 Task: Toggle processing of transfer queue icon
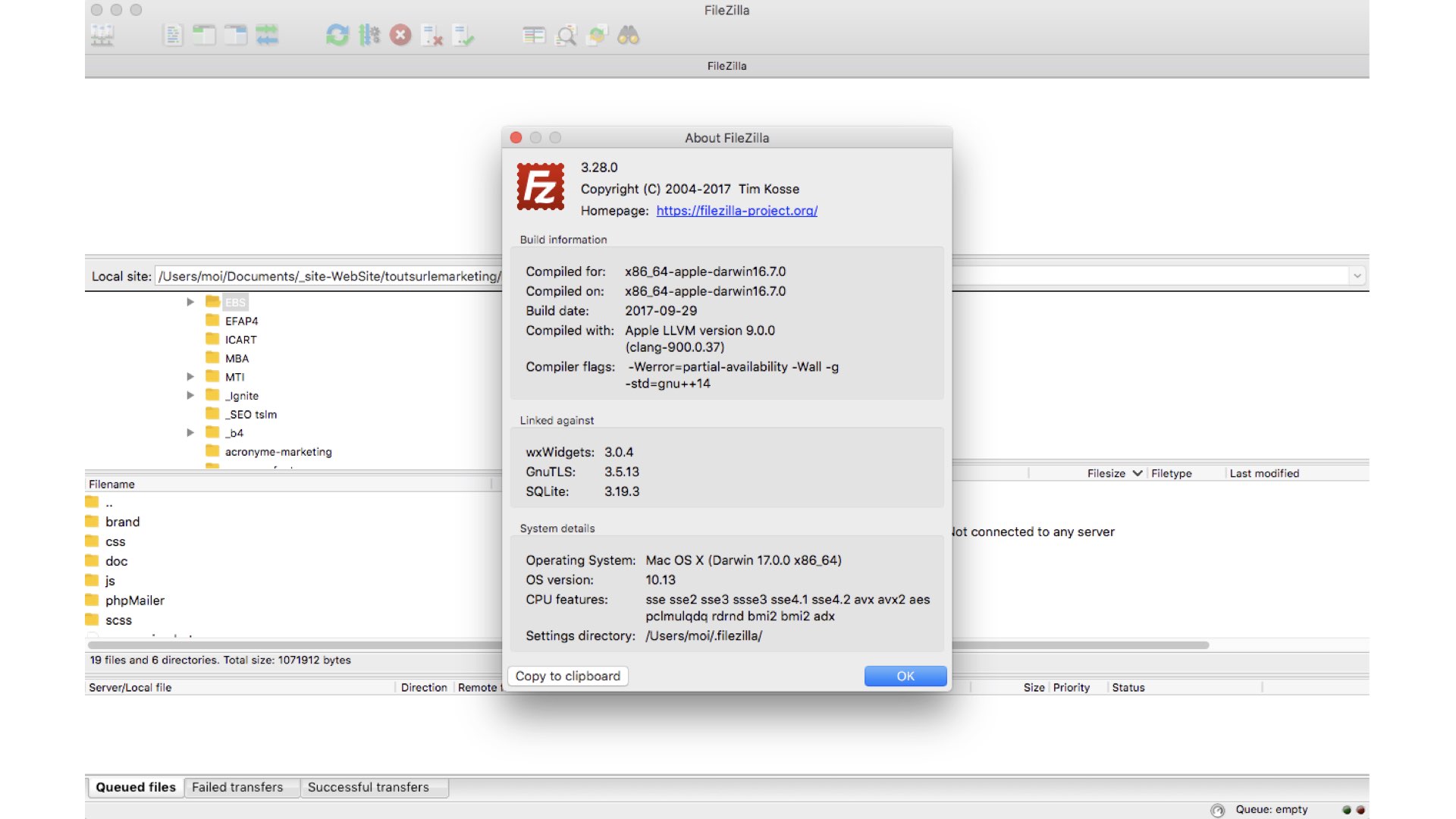pos(369,35)
